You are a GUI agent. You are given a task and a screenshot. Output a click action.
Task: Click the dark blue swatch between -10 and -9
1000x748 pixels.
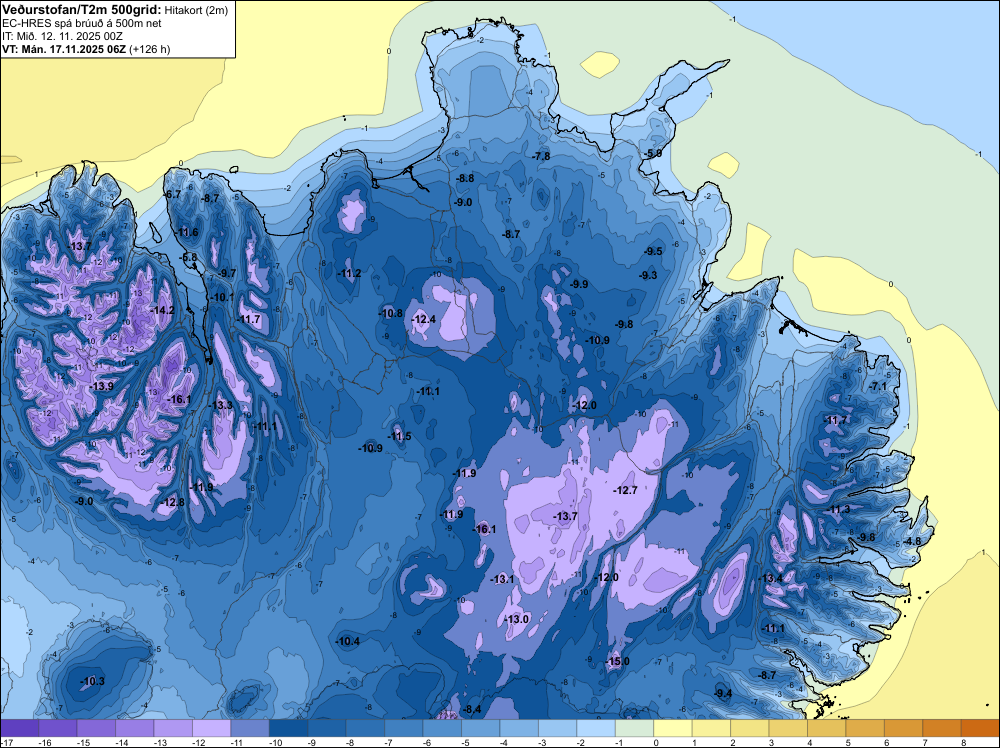(x=288, y=728)
